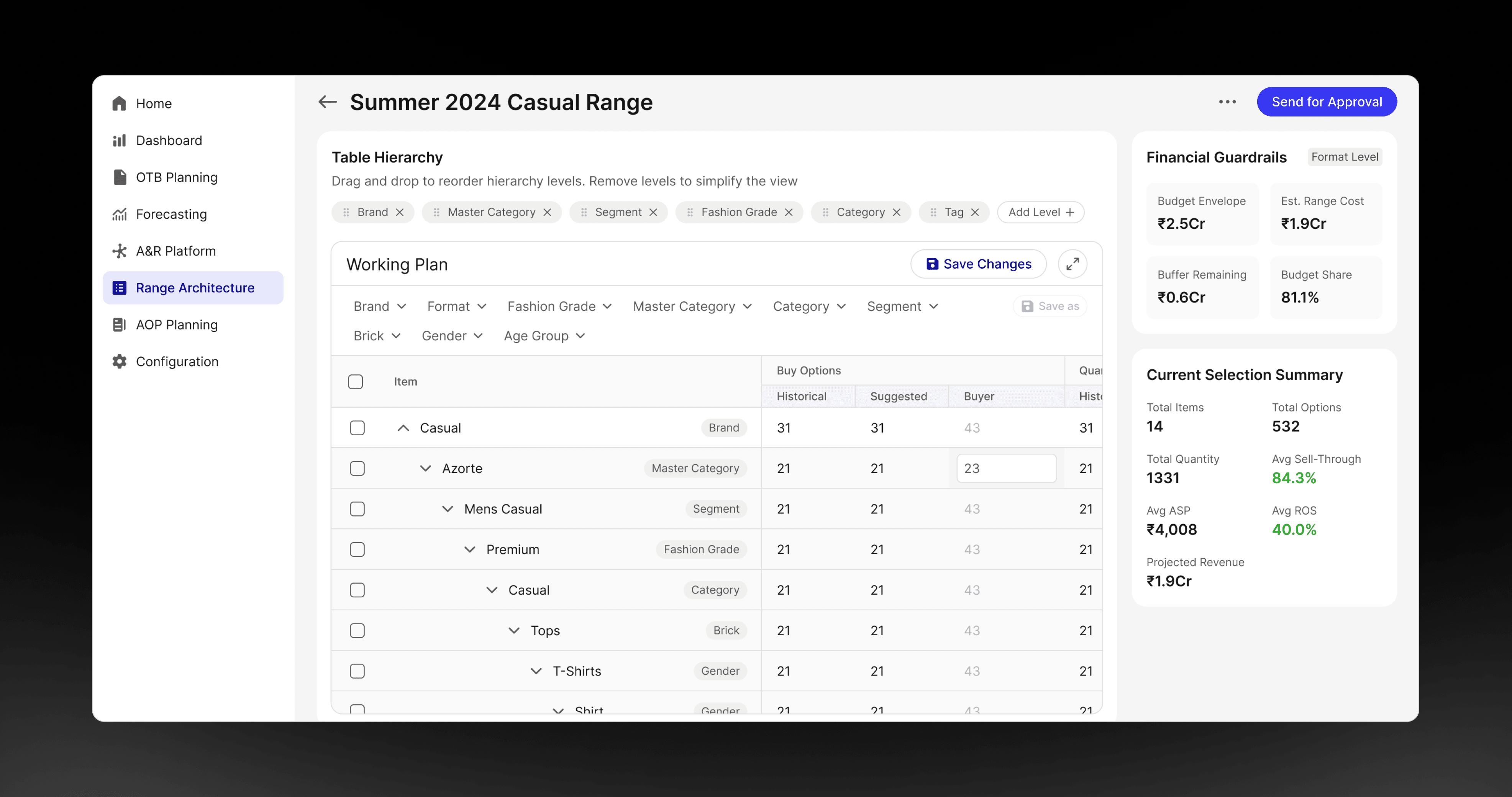The width and height of the screenshot is (1512, 797).
Task: Go to OTB Planning in the sidebar
Action: pos(176,177)
